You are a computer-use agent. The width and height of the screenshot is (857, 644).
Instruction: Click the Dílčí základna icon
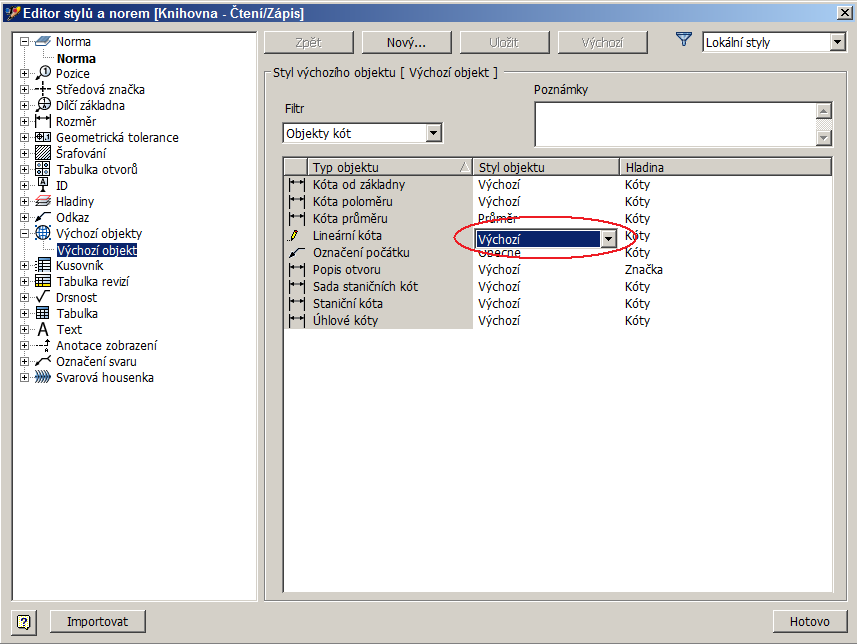(43, 106)
